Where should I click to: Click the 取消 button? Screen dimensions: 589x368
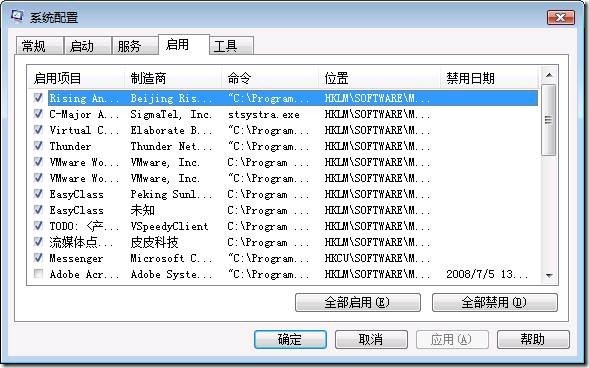tap(371, 339)
